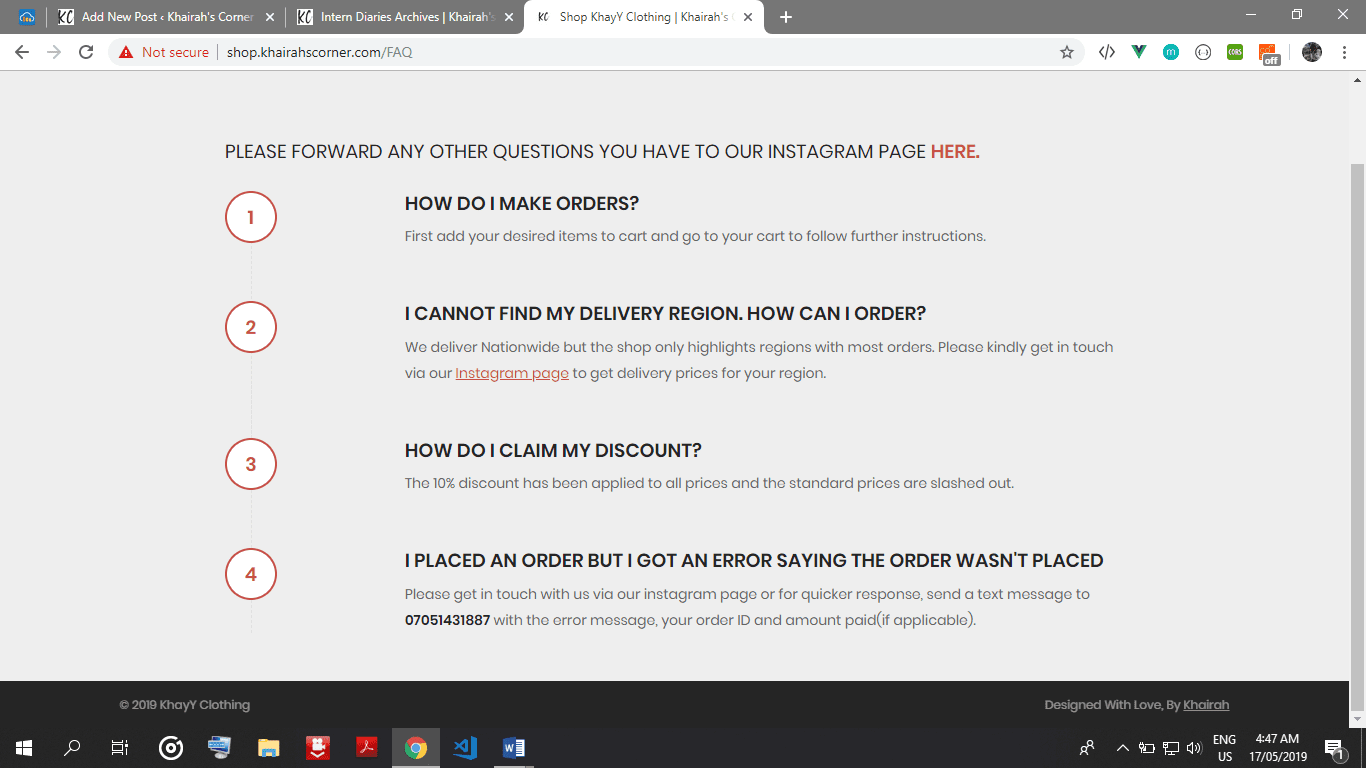Go back to the previous page

click(22, 52)
